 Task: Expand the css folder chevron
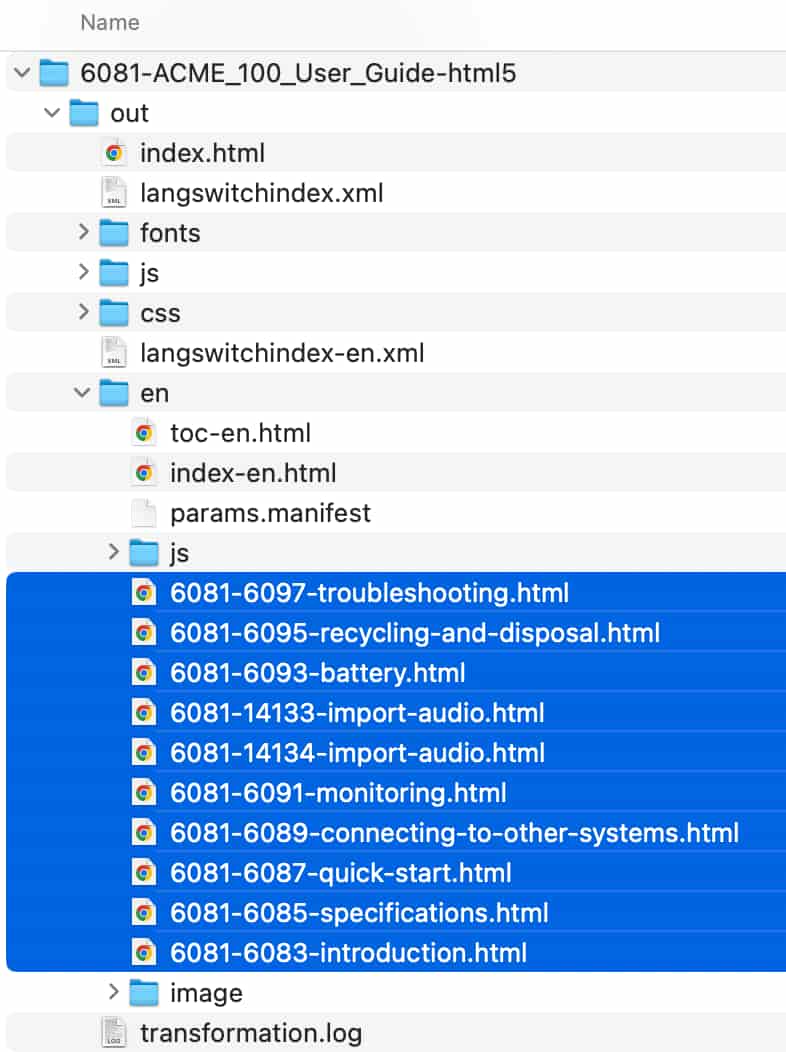(83, 313)
